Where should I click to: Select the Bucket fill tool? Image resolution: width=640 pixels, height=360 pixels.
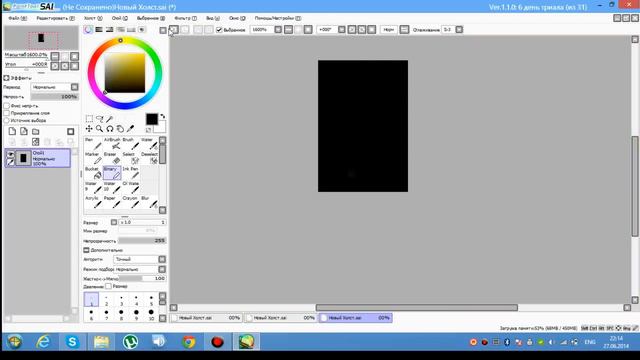tap(93, 173)
